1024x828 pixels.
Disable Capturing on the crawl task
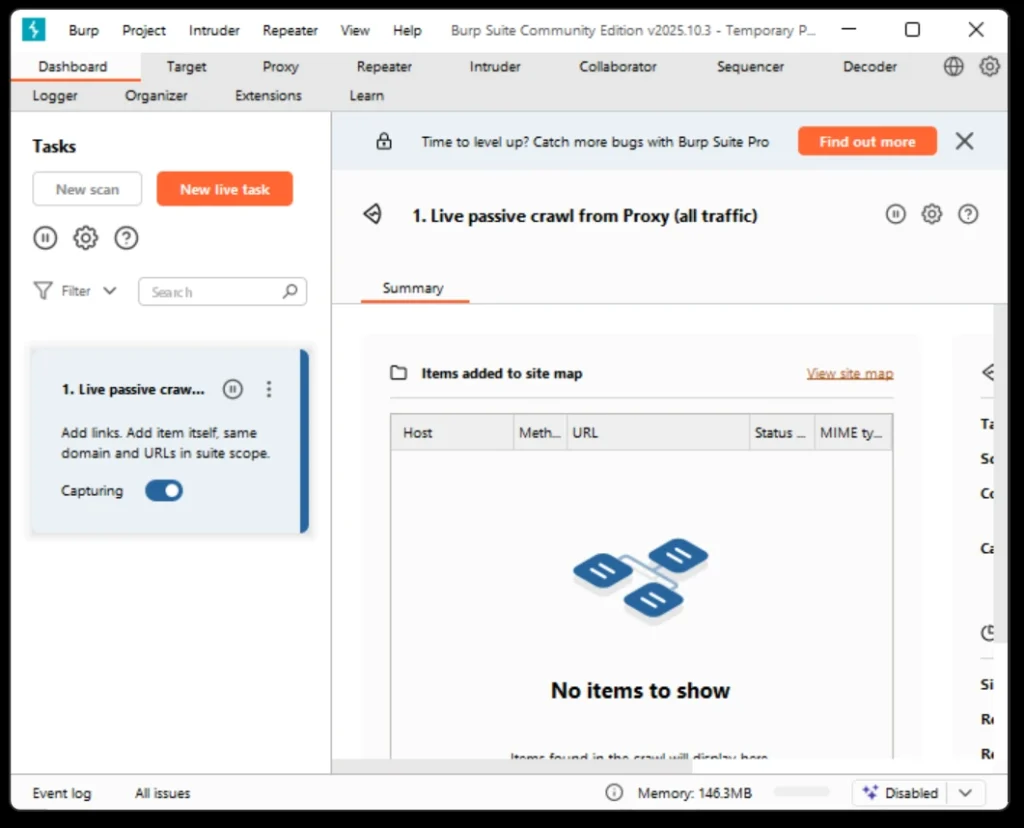click(x=163, y=491)
